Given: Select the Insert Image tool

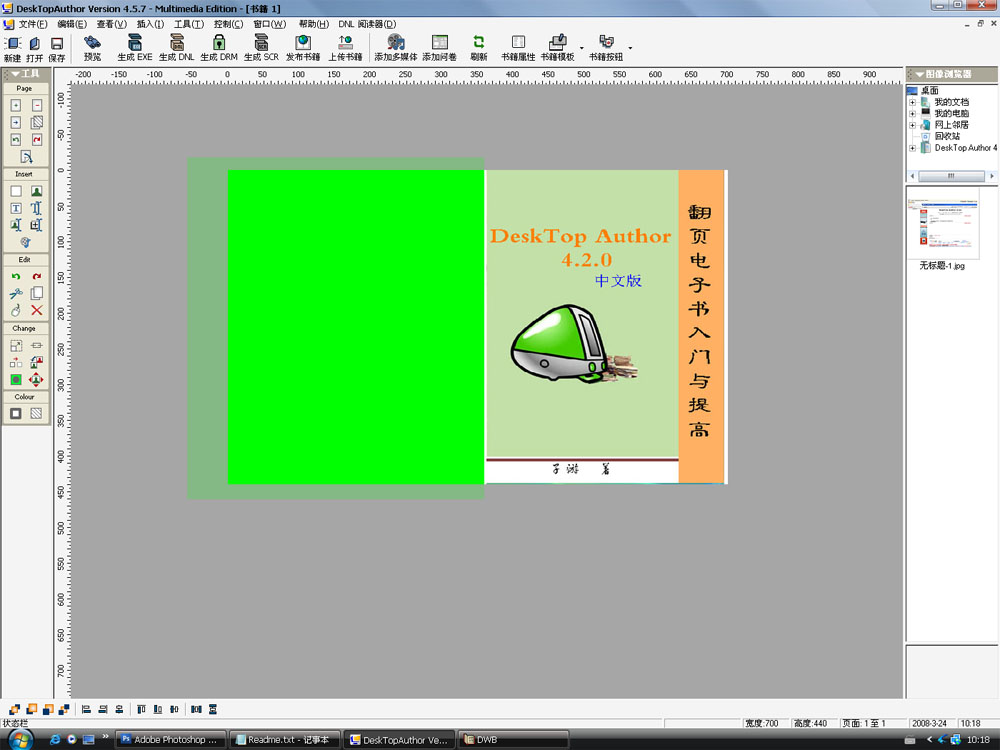Looking at the screenshot, I should [37, 191].
